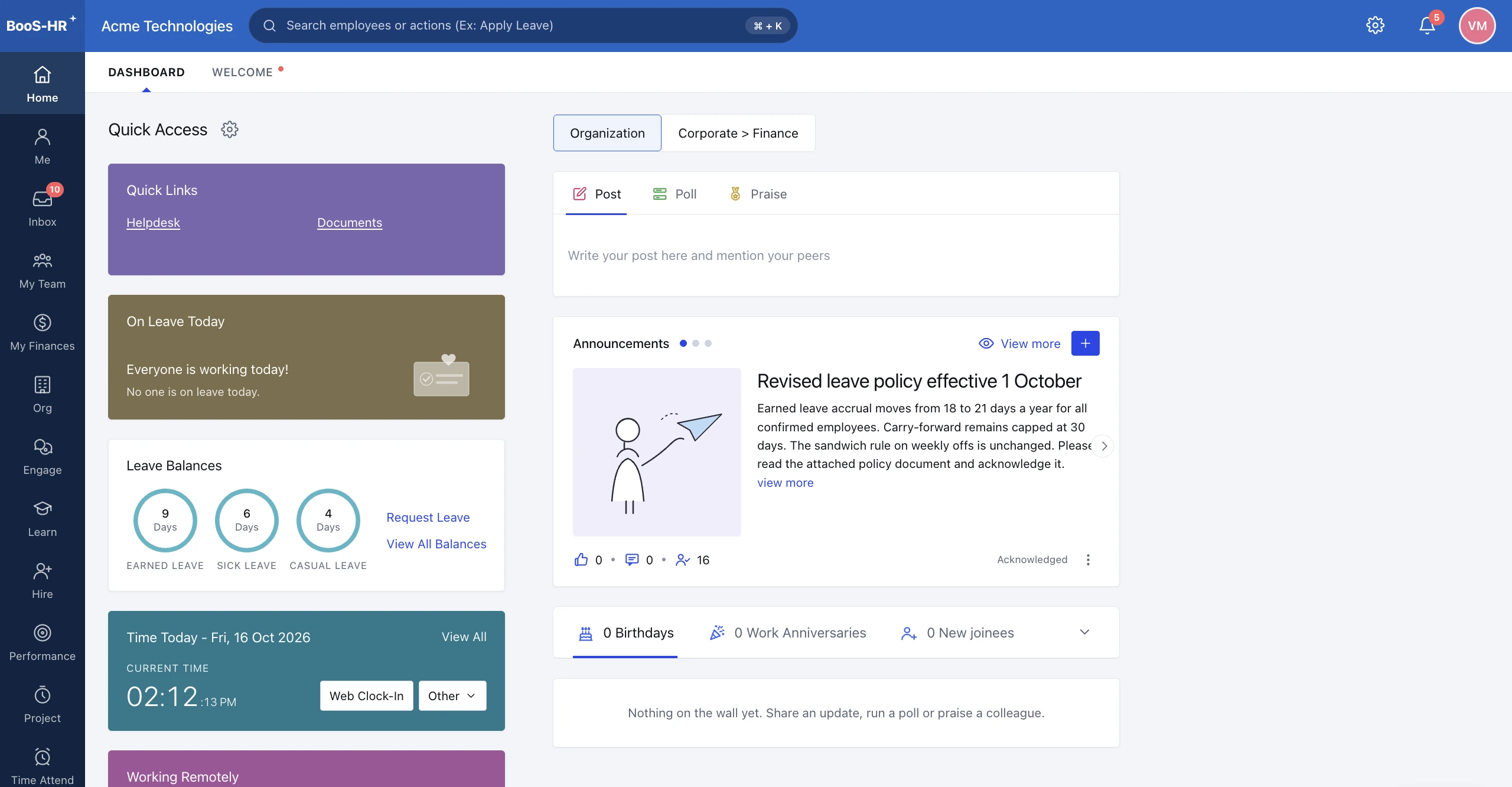
Task: Click the Acknowledged status label
Action: click(1032, 560)
